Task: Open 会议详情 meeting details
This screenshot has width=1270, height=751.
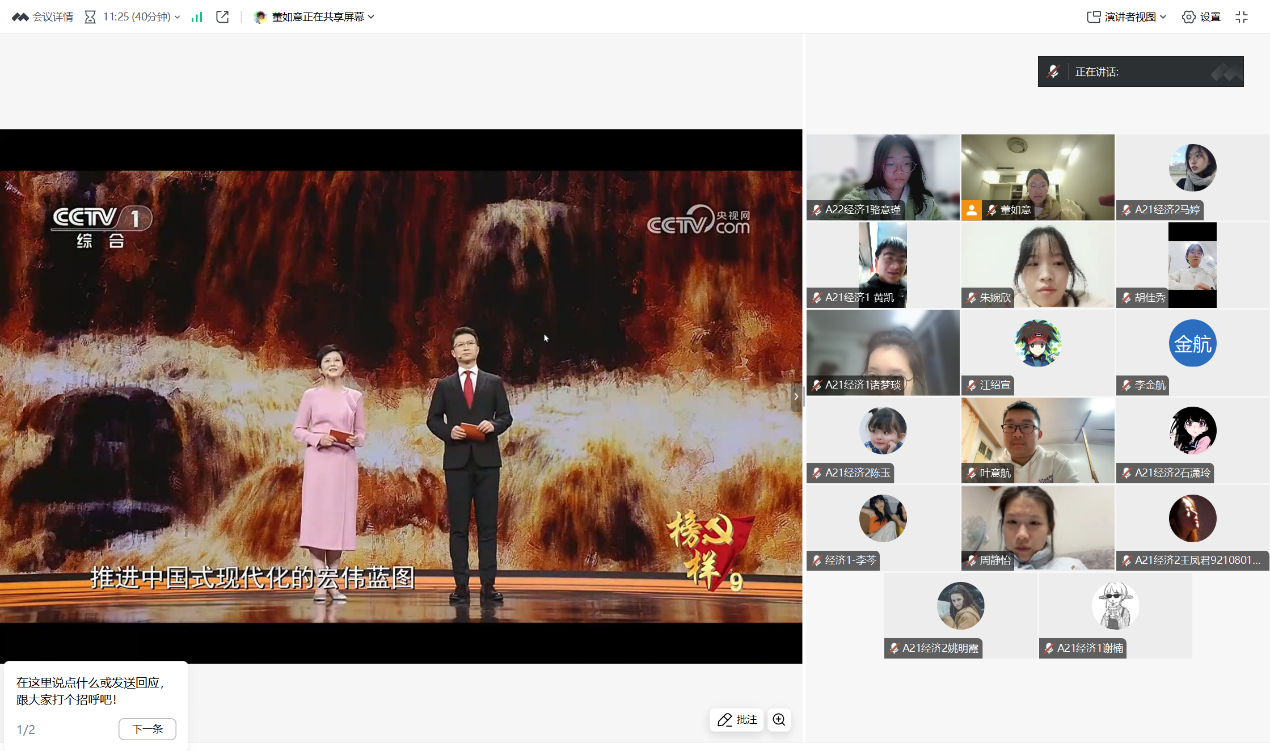Action: (42, 17)
